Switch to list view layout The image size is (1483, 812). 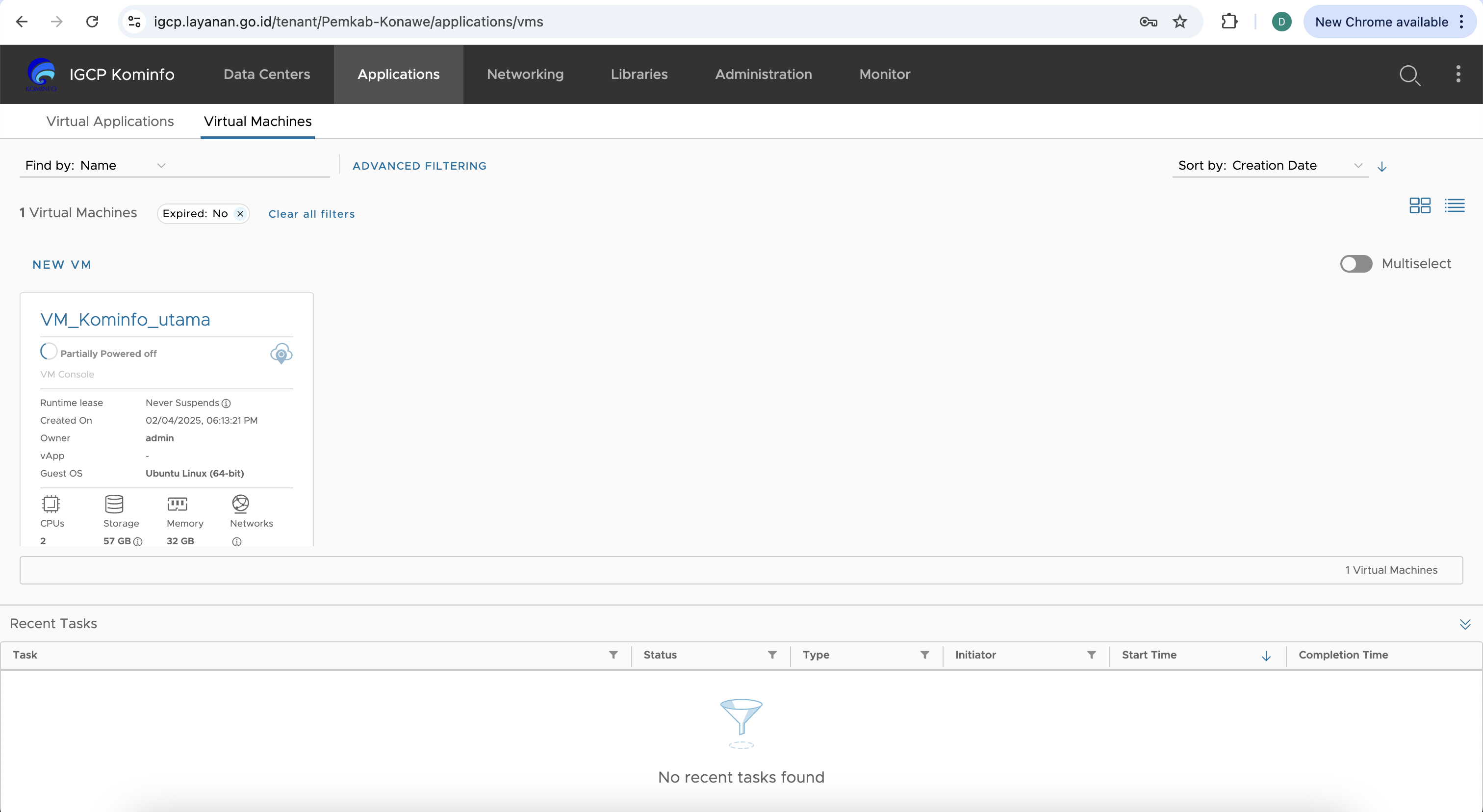click(x=1454, y=205)
